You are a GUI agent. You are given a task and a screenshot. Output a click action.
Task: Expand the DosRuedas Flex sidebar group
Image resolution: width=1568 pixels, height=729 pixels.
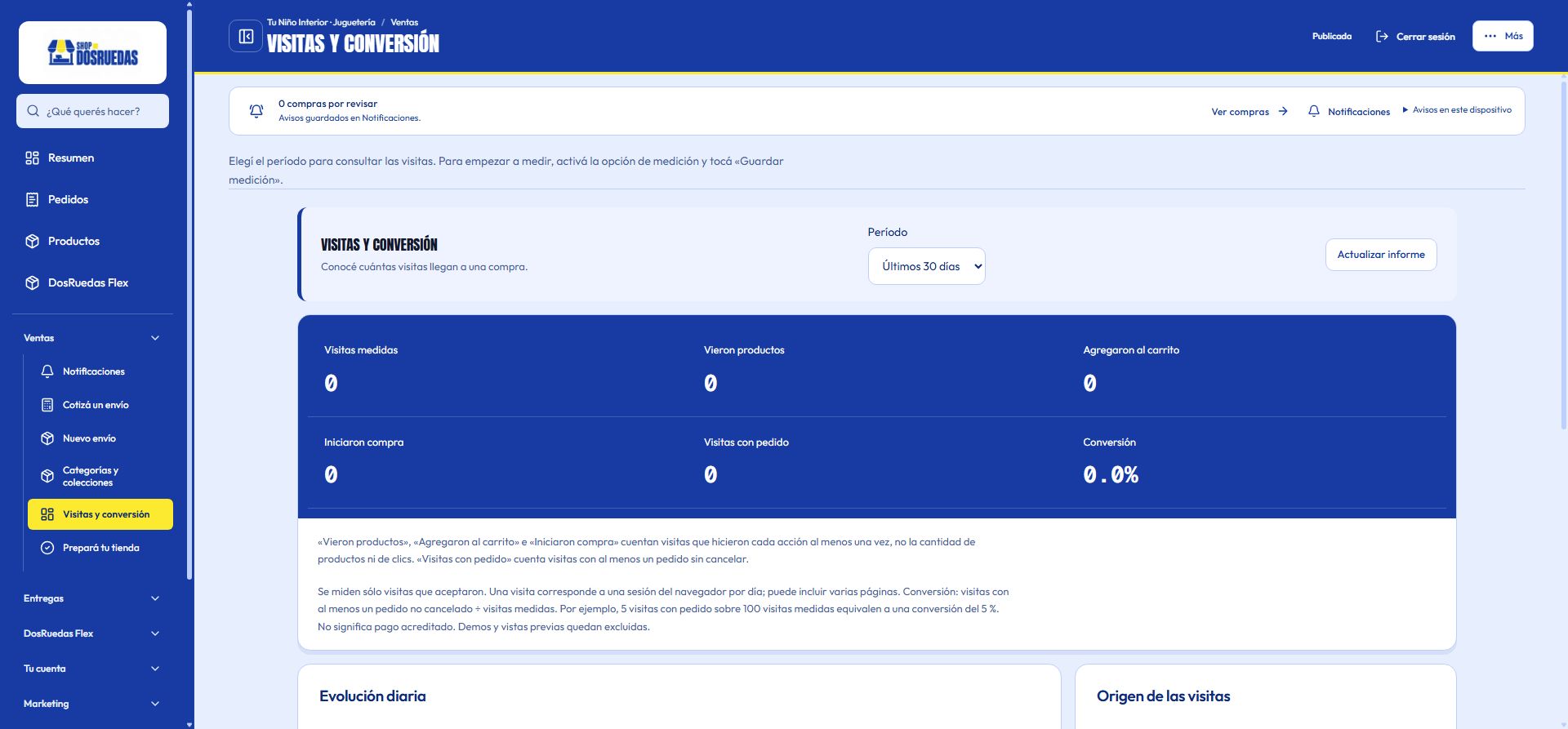pos(92,633)
